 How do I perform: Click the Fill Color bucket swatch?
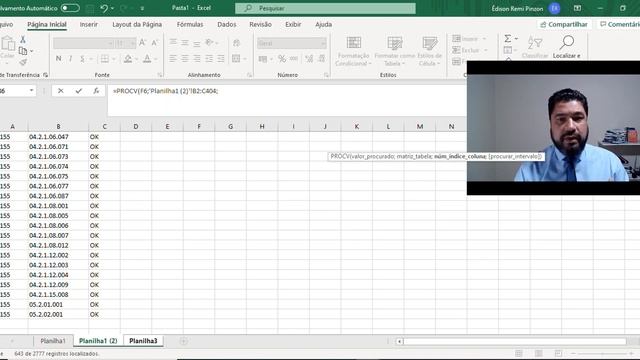pos(128,59)
